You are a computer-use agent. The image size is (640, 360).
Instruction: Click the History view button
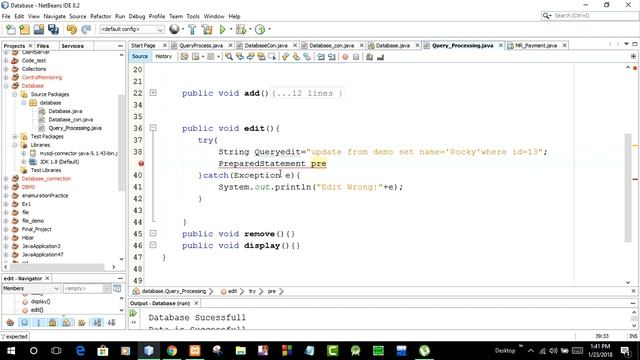pos(163,56)
